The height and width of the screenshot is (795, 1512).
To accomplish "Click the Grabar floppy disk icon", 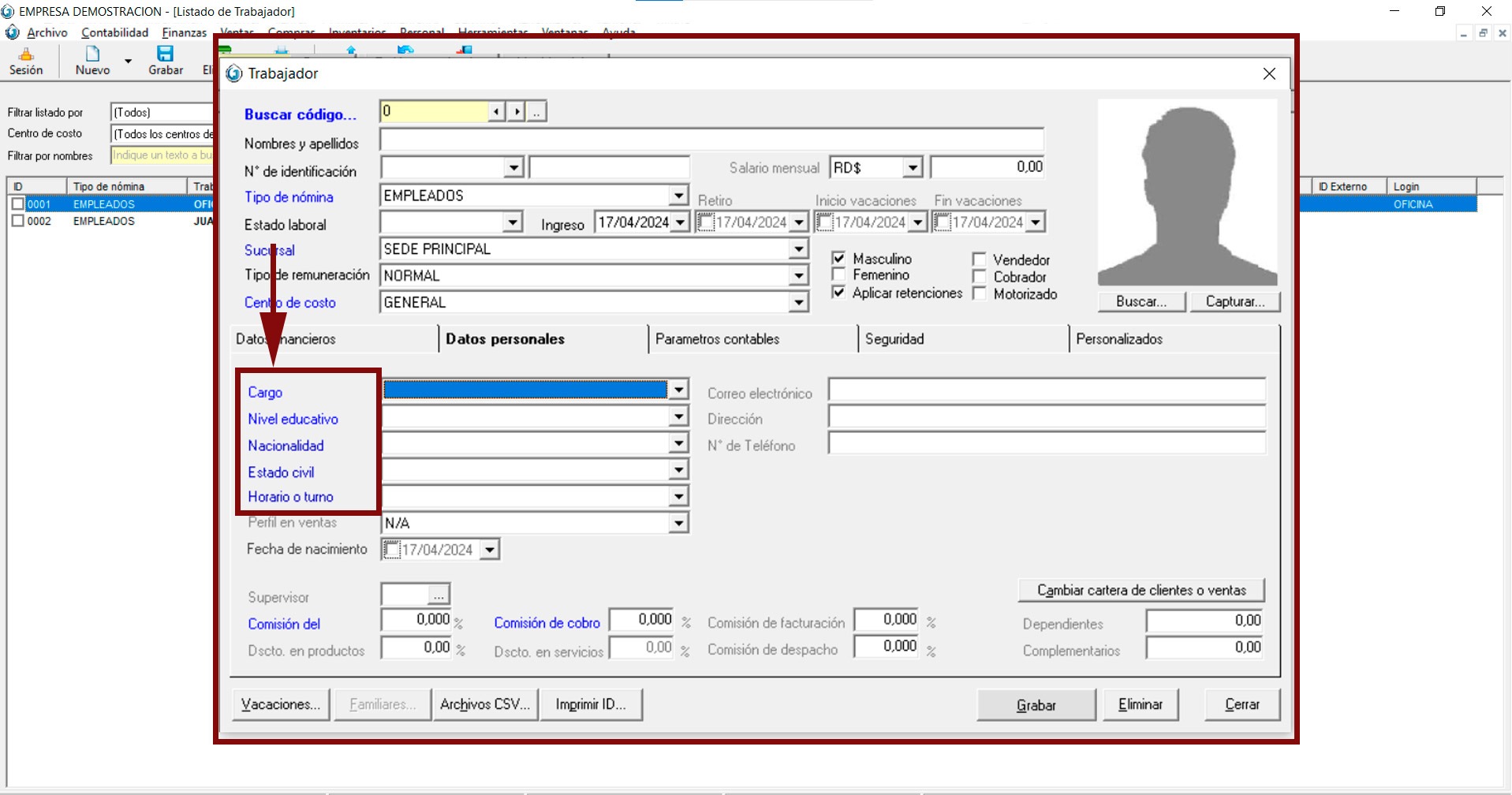I will [165, 54].
